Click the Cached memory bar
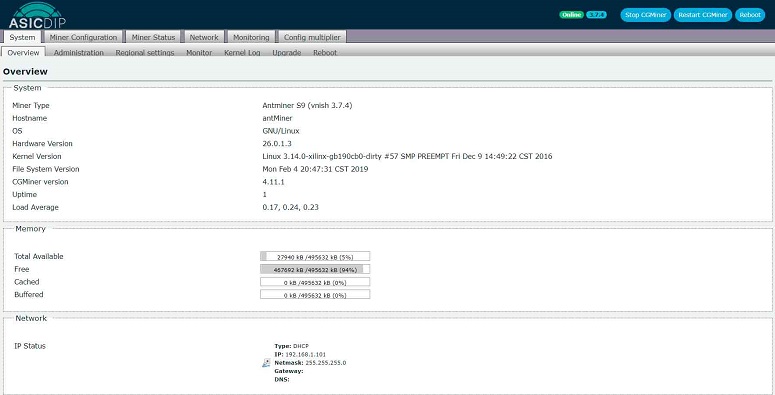The image size is (775, 395). (x=315, y=282)
